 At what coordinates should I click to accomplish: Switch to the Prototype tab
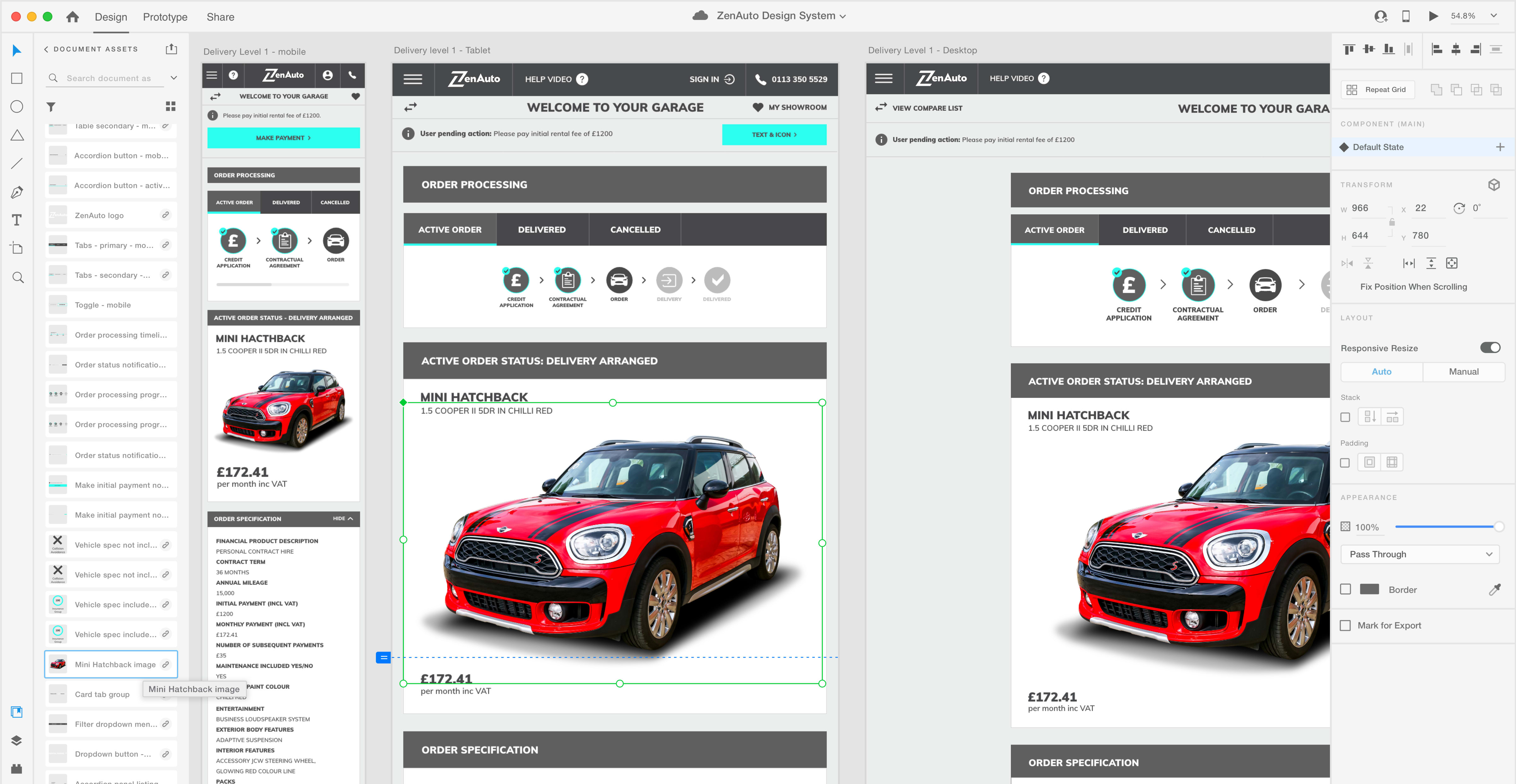(165, 17)
